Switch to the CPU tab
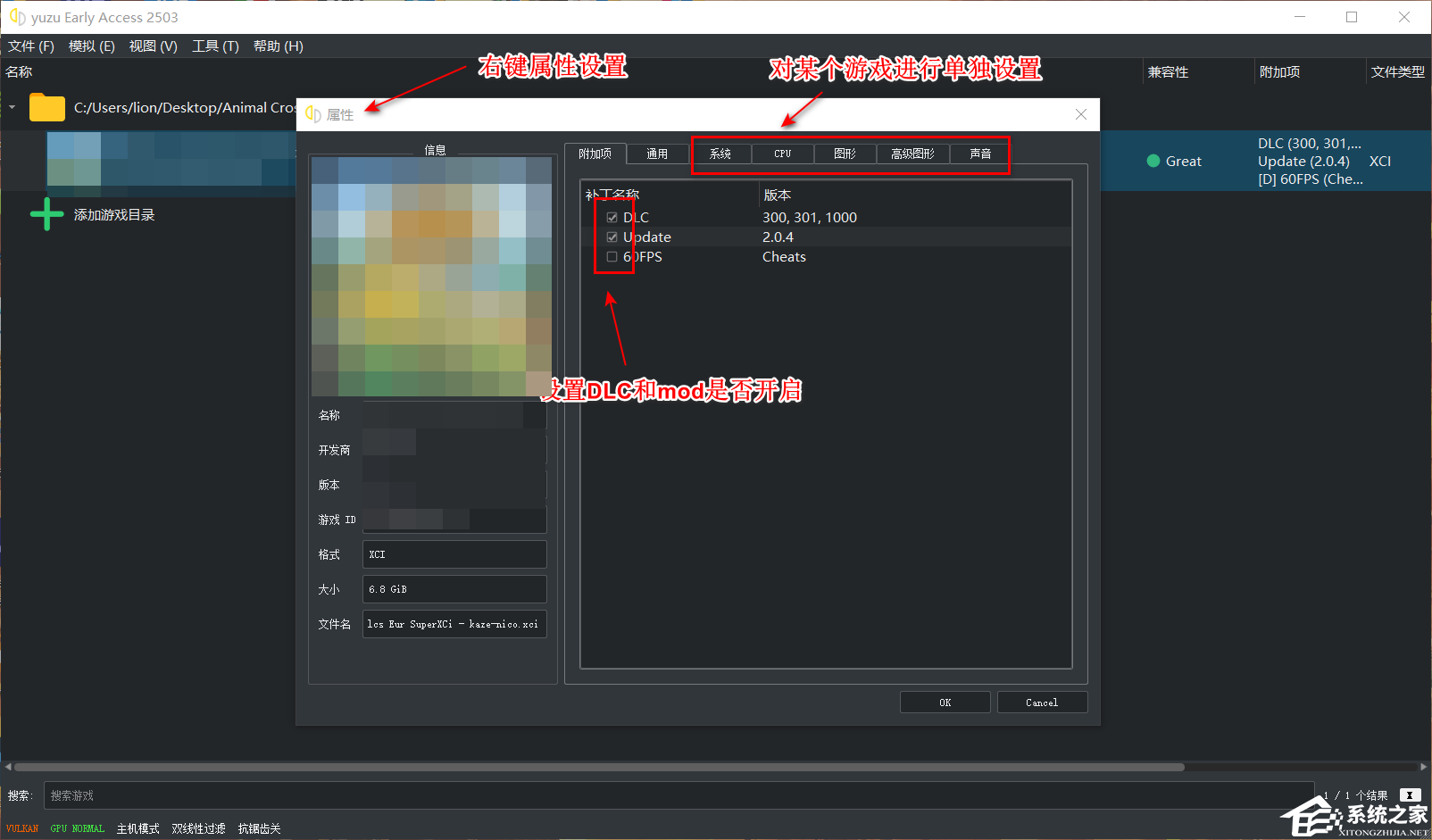Screen dimensions: 1432x840 [783, 154]
